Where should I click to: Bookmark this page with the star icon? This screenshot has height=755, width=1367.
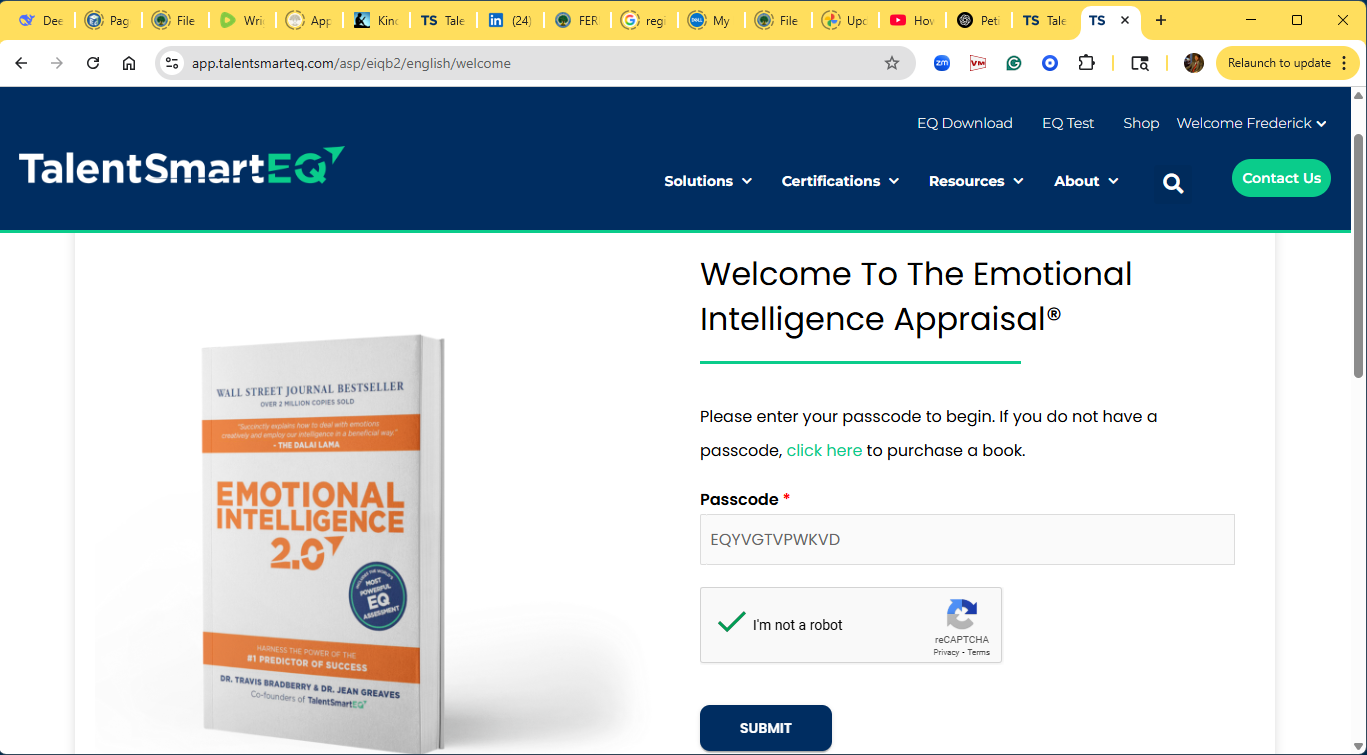tap(892, 63)
